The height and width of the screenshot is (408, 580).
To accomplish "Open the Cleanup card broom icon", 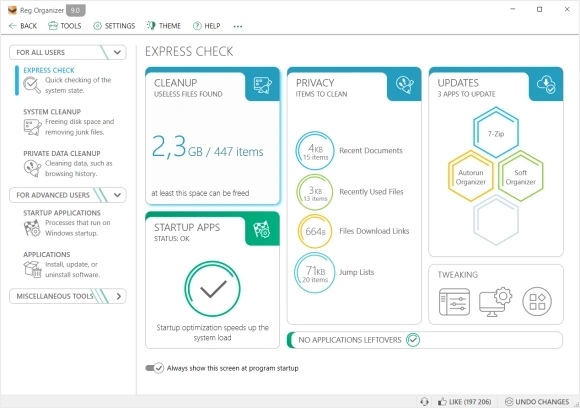I will click(x=263, y=85).
